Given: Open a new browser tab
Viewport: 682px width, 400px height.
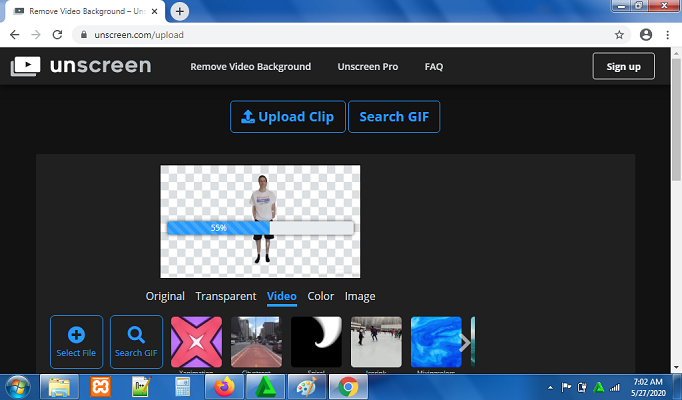Looking at the screenshot, I should coord(180,11).
